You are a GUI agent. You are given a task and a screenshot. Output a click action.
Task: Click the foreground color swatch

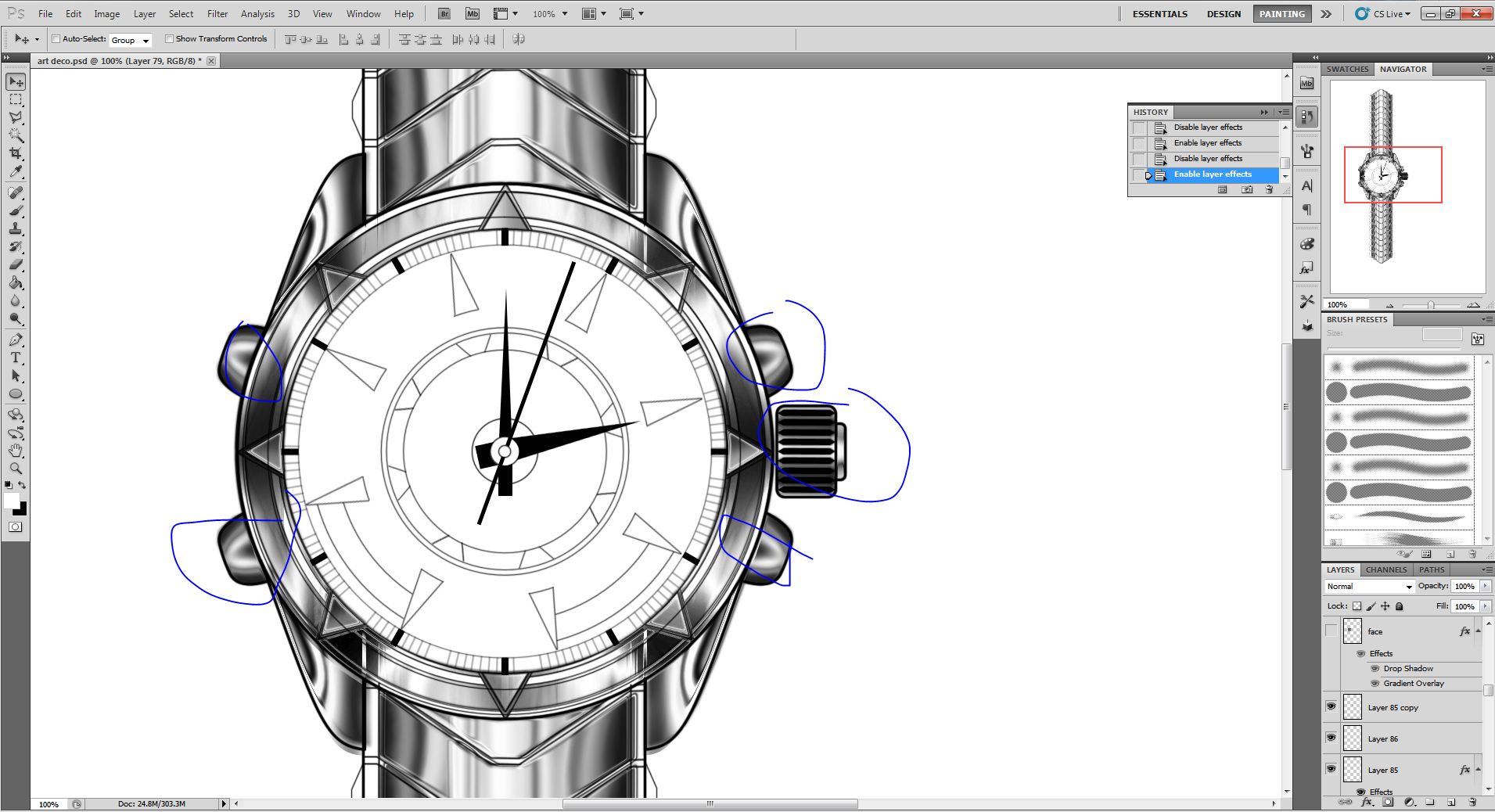pyautogui.click(x=11, y=501)
